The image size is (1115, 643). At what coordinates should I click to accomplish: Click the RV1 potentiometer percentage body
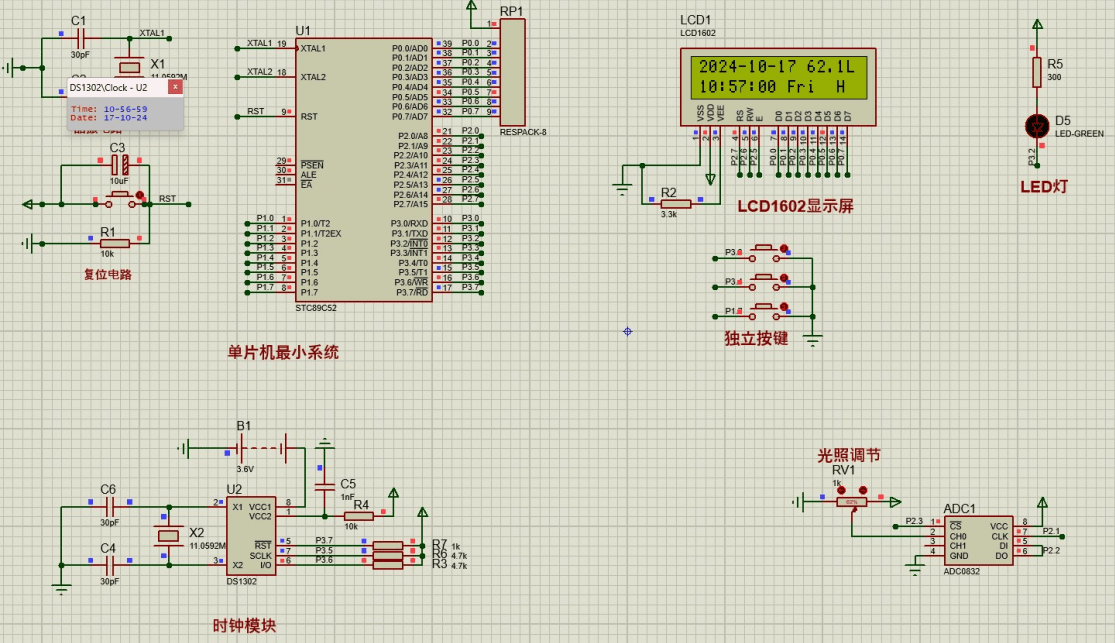[851, 501]
